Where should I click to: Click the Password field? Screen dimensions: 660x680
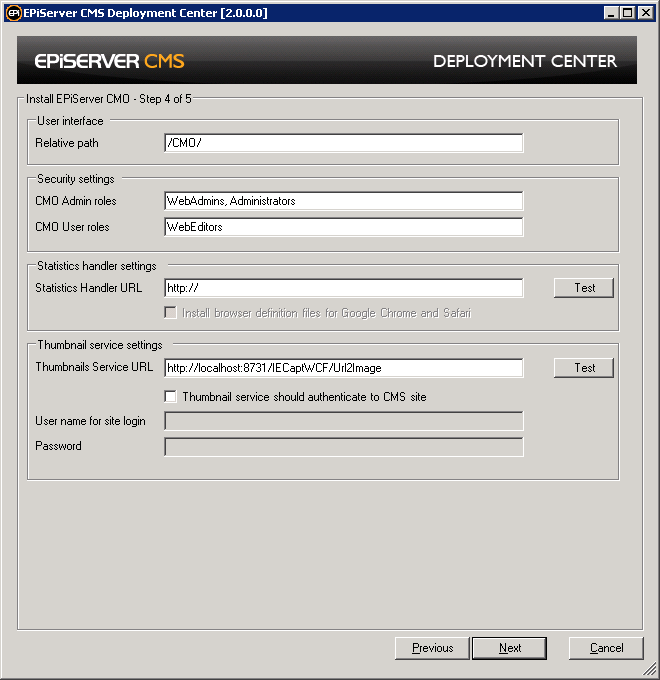[344, 447]
